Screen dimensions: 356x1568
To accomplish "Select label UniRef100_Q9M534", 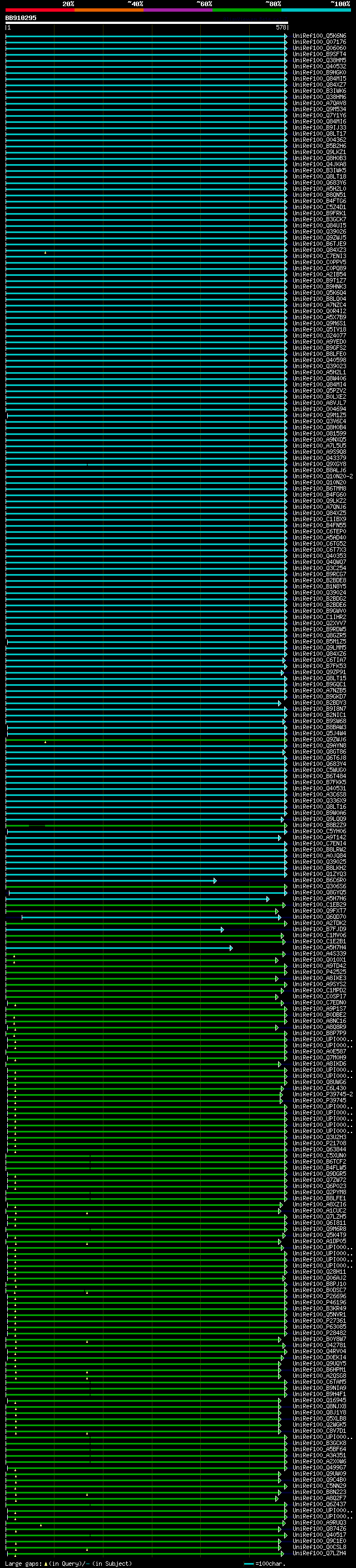I will [x=319, y=110].
